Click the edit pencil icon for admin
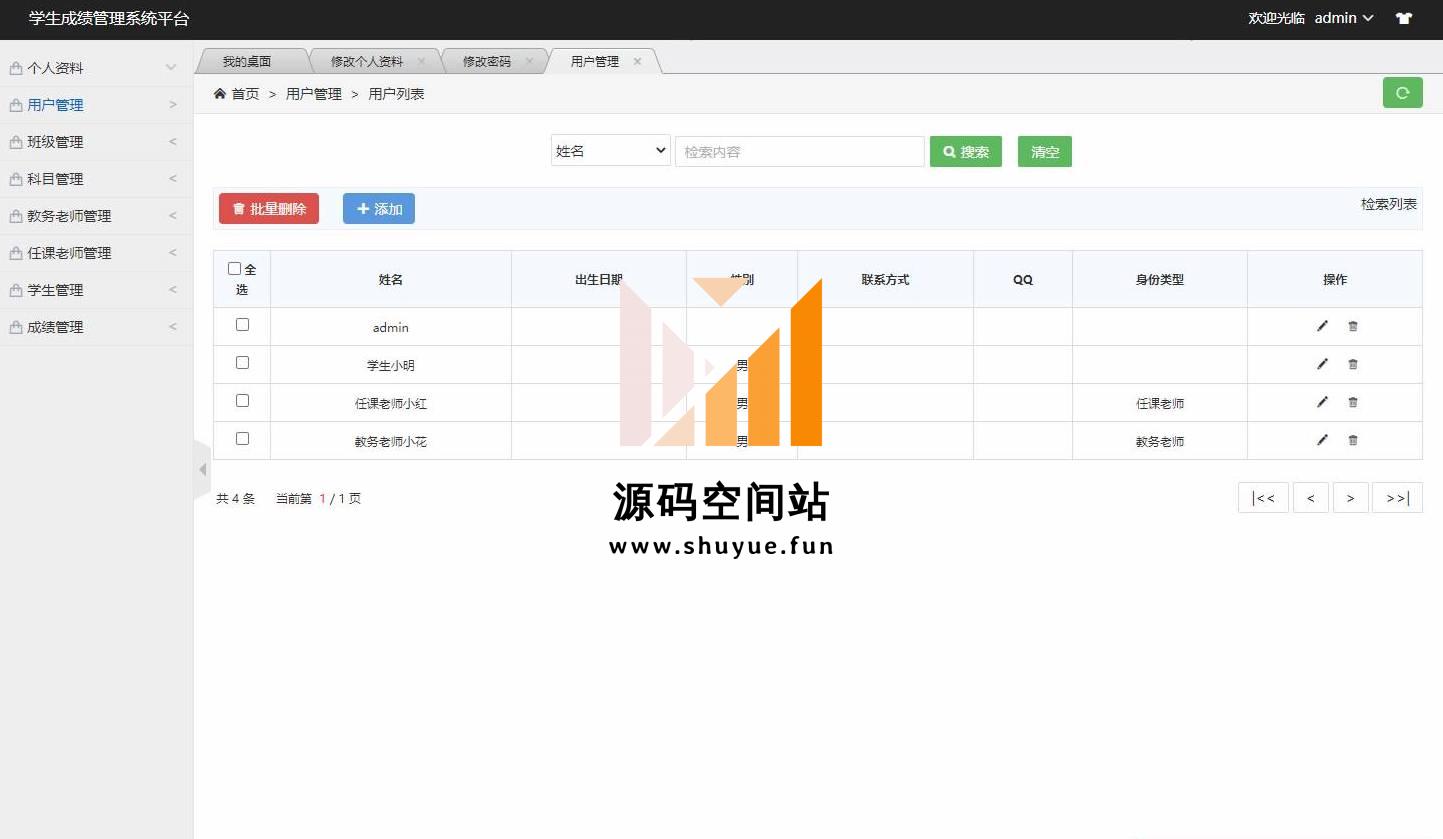Viewport: 1443px width, 839px height. coord(1322,326)
